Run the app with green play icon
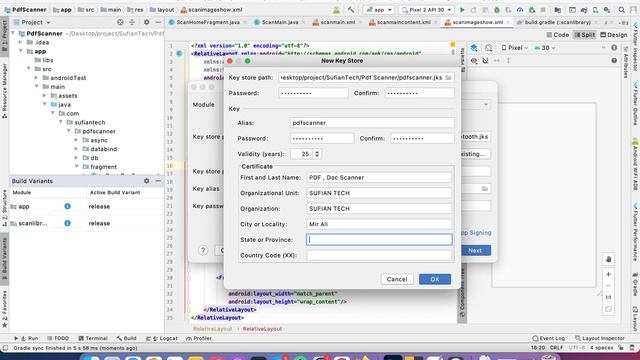This screenshot has width=640, height=360. 462,10
